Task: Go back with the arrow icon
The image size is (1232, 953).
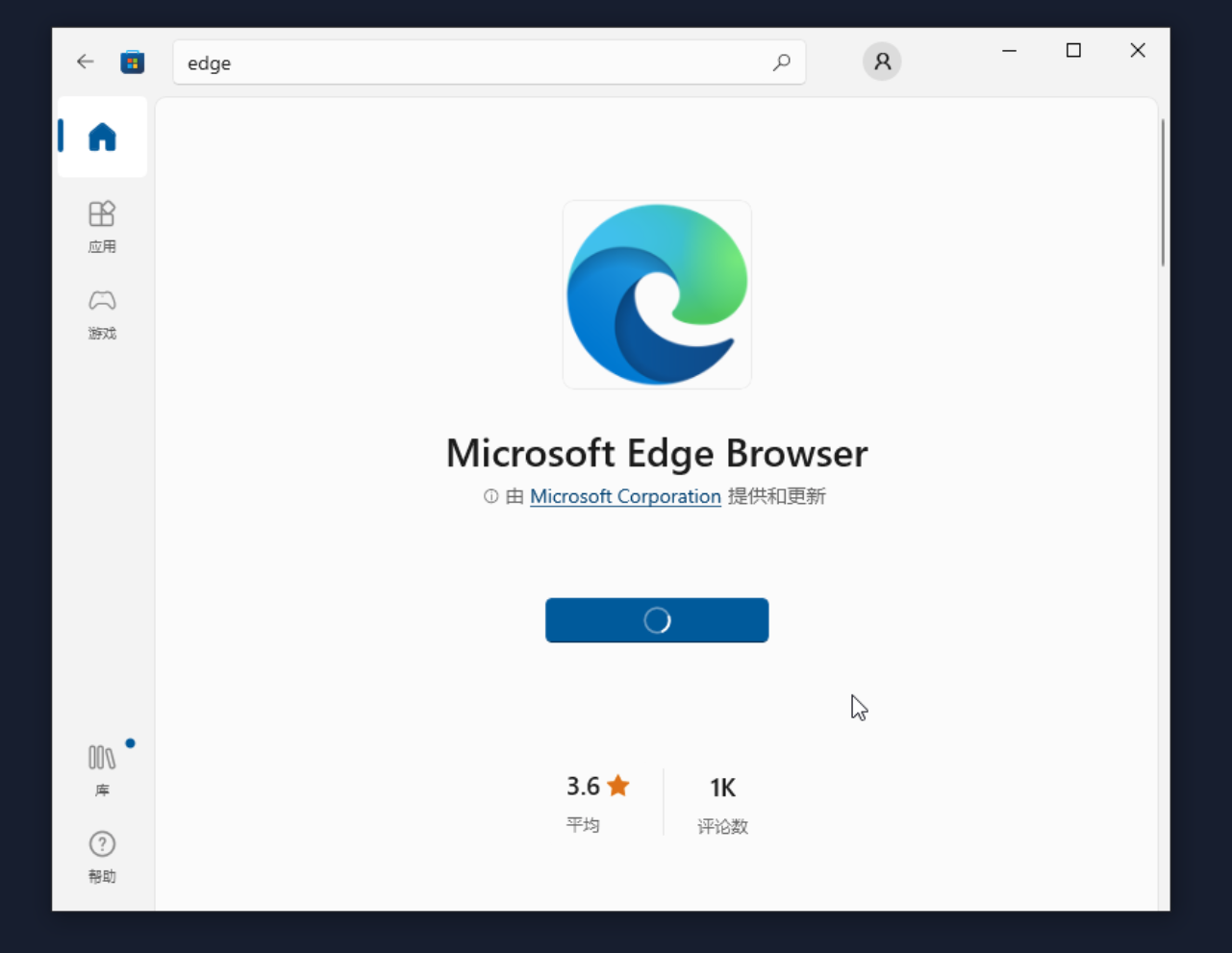Action: (86, 63)
